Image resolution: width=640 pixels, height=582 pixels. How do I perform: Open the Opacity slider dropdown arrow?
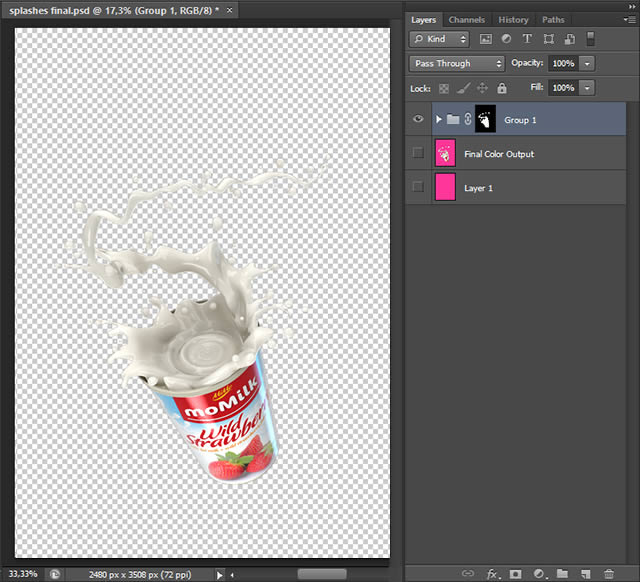[587, 64]
